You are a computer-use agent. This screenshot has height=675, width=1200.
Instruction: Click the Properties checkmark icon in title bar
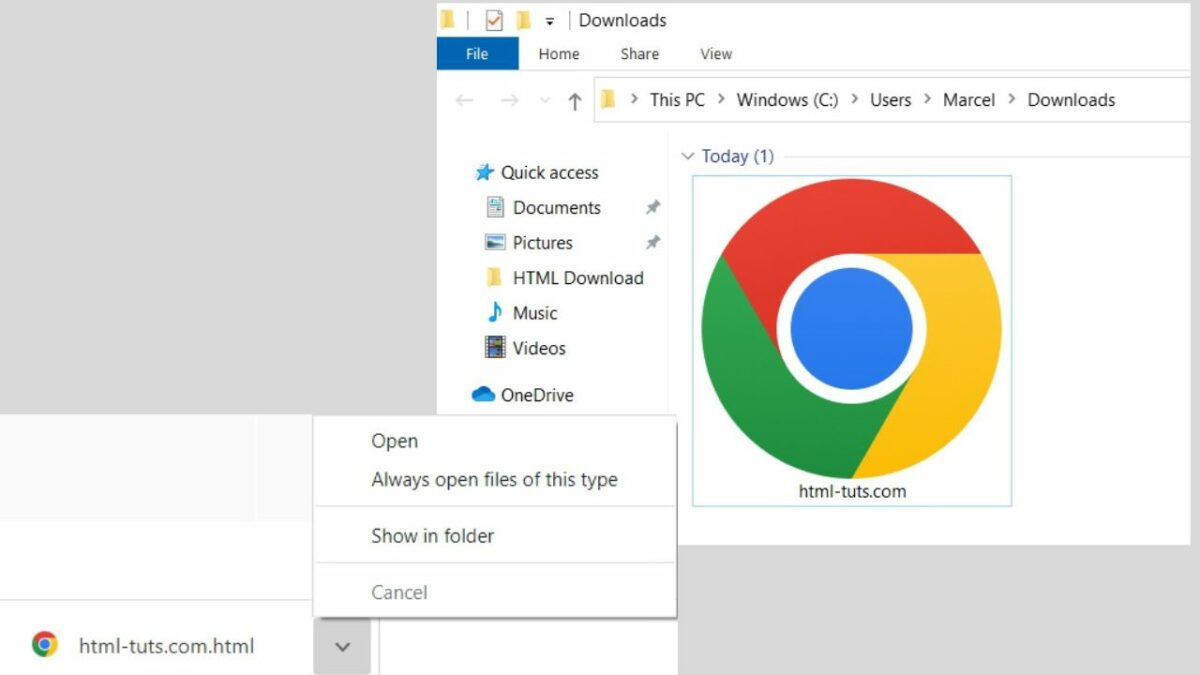[x=493, y=20]
